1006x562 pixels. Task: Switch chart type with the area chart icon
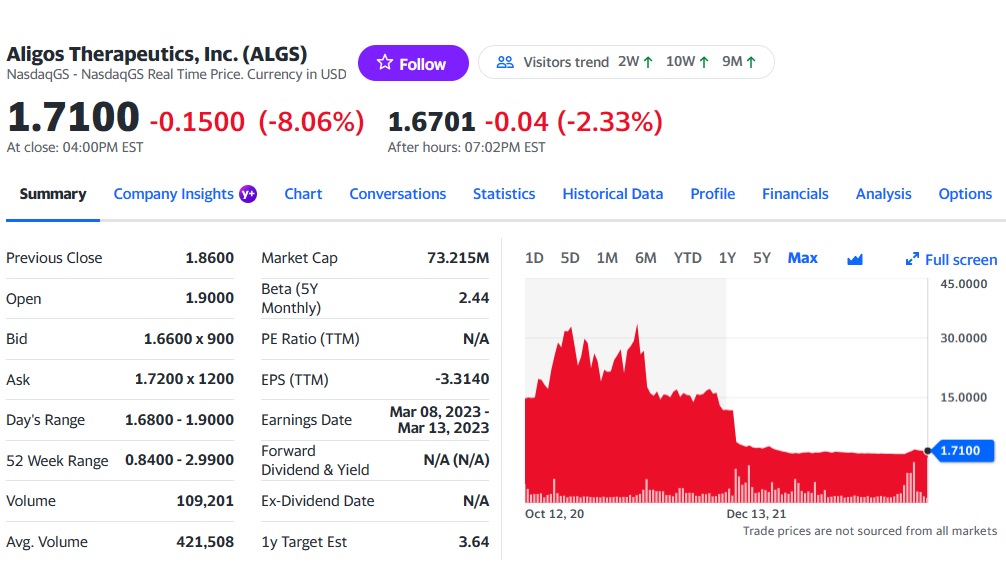tap(855, 259)
